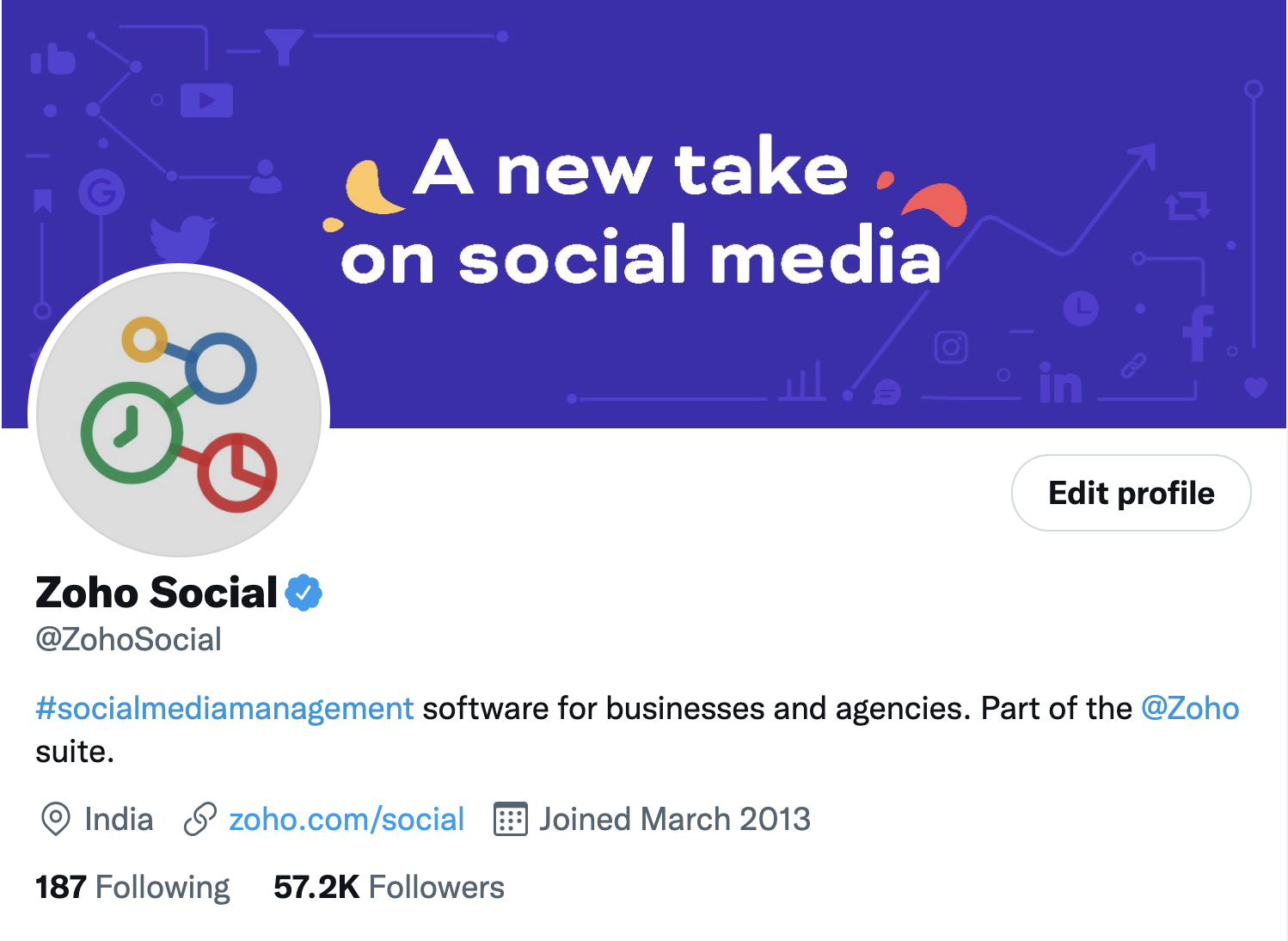Click the banner headline "A new take"
1288x941 pixels.
[630, 169]
